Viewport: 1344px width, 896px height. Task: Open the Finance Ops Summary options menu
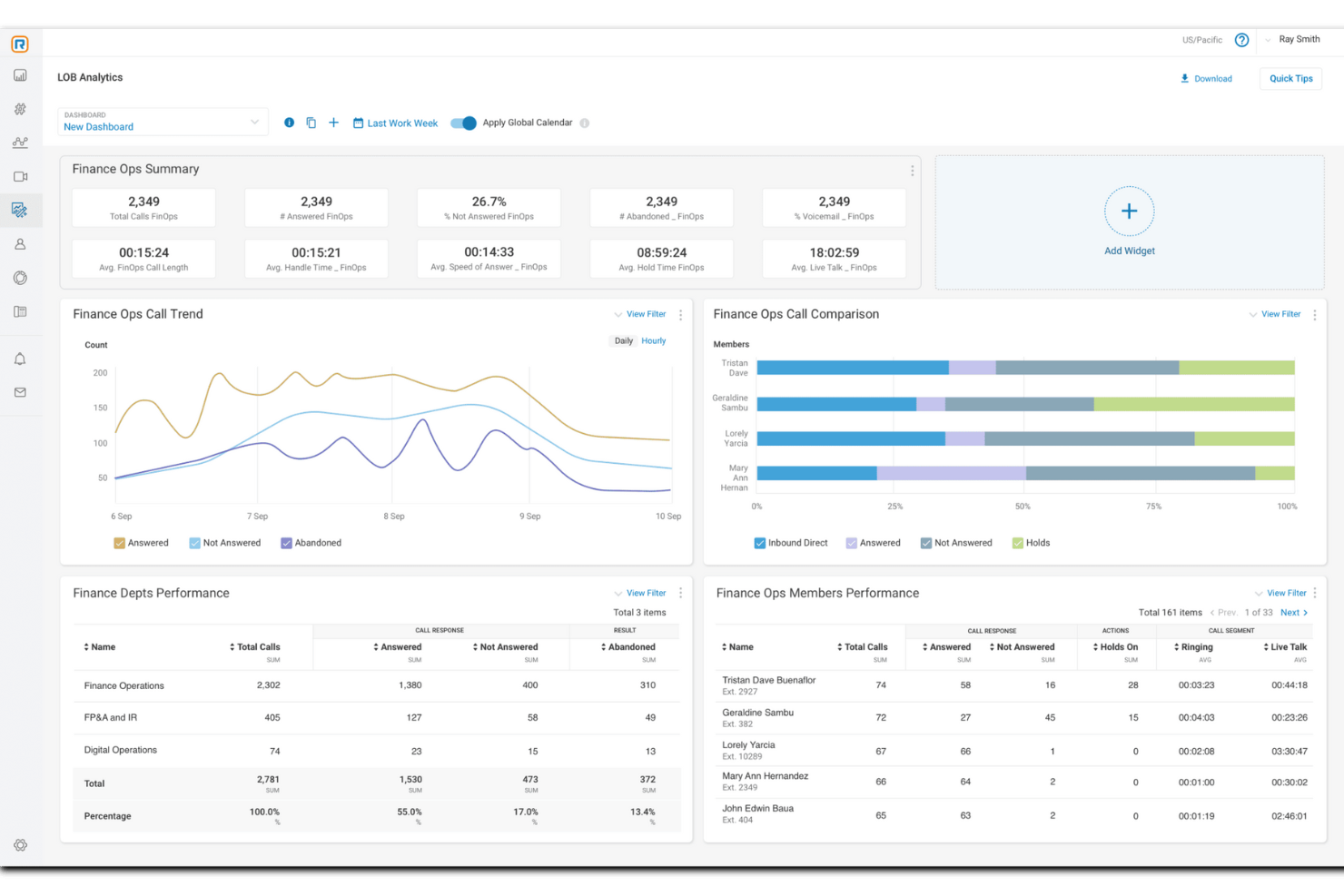(912, 170)
